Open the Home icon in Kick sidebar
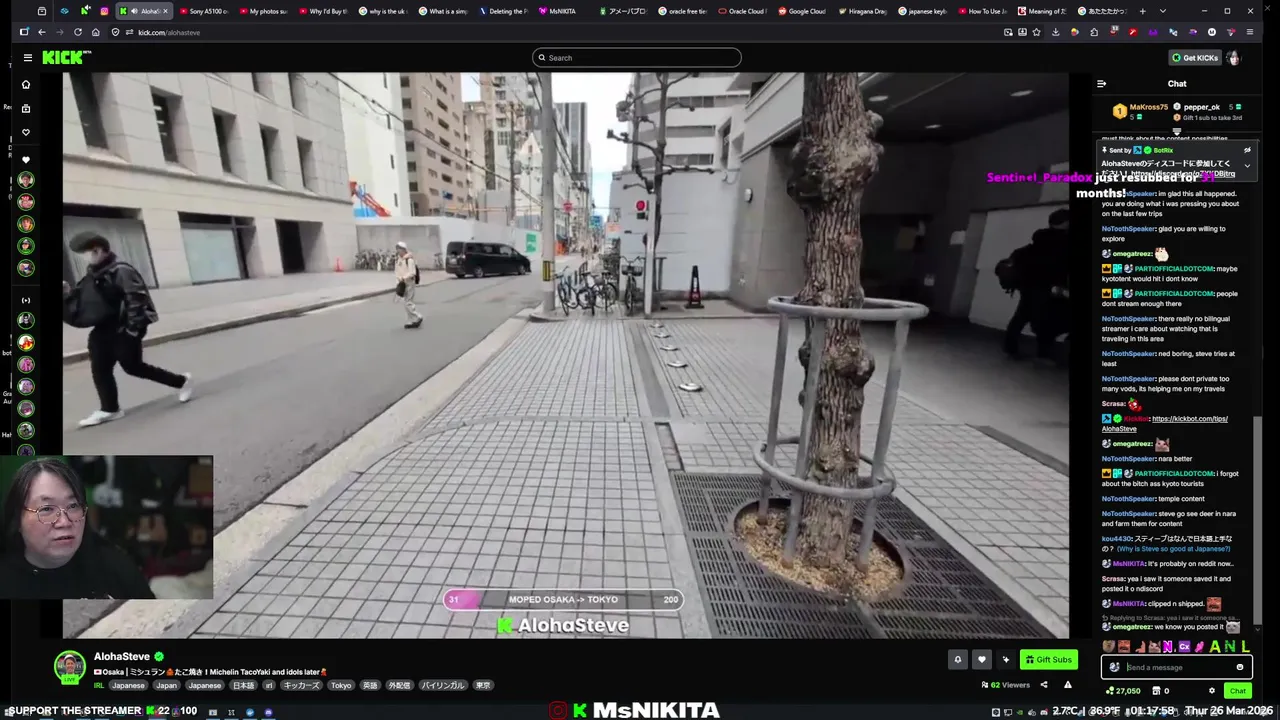 [26, 84]
